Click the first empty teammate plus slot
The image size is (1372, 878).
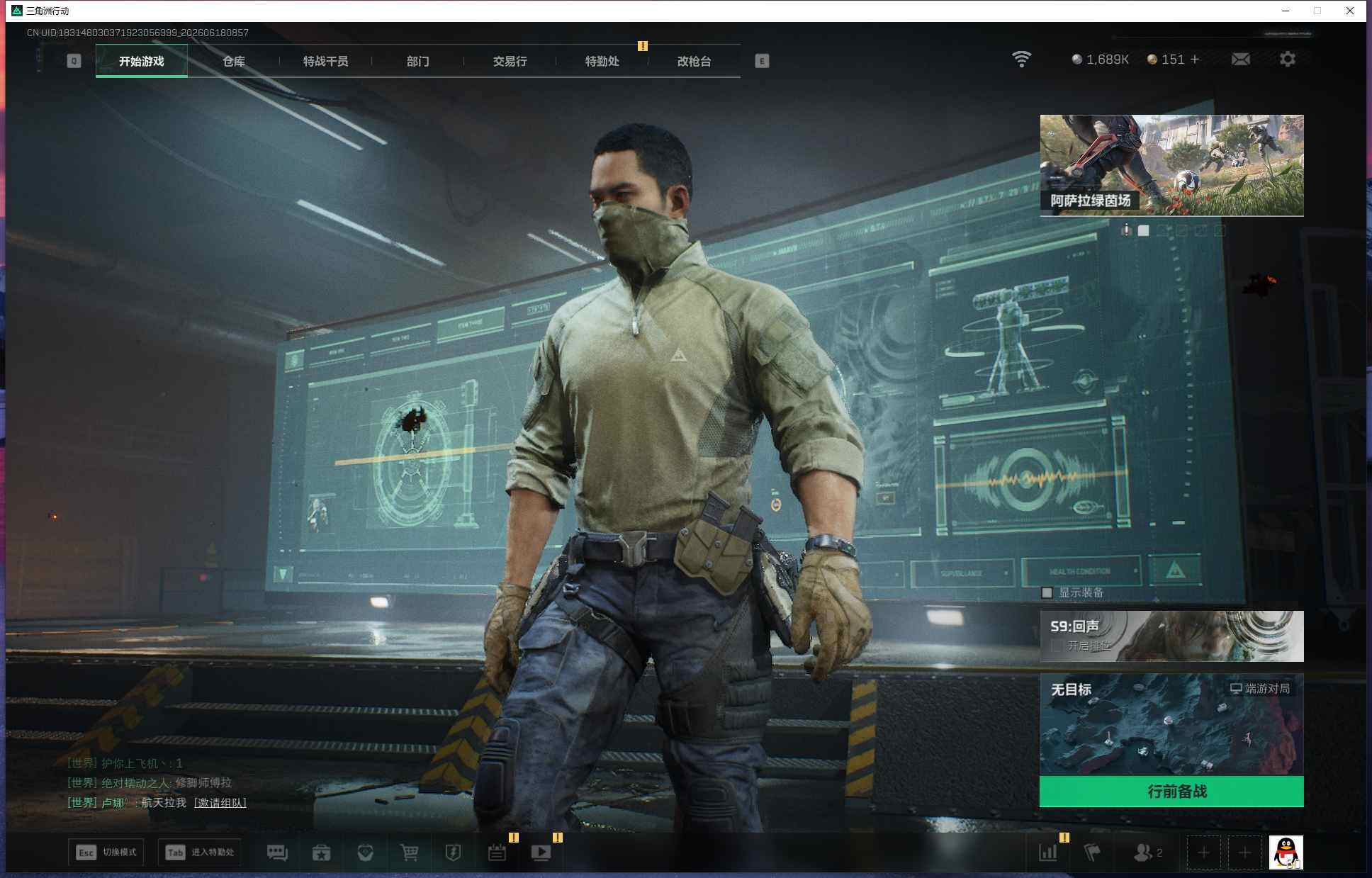point(1203,852)
